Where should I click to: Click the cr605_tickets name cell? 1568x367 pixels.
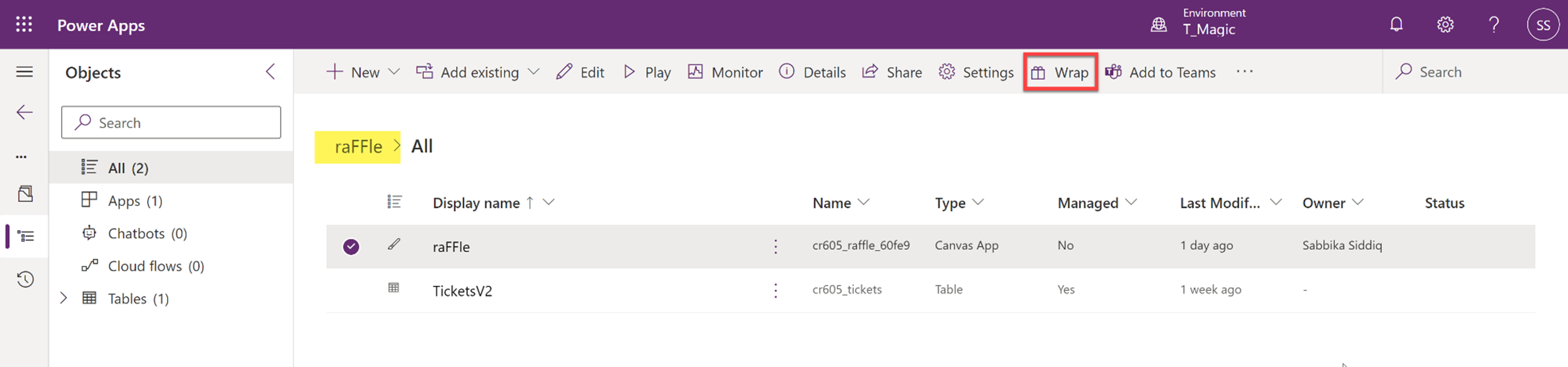[x=847, y=289]
